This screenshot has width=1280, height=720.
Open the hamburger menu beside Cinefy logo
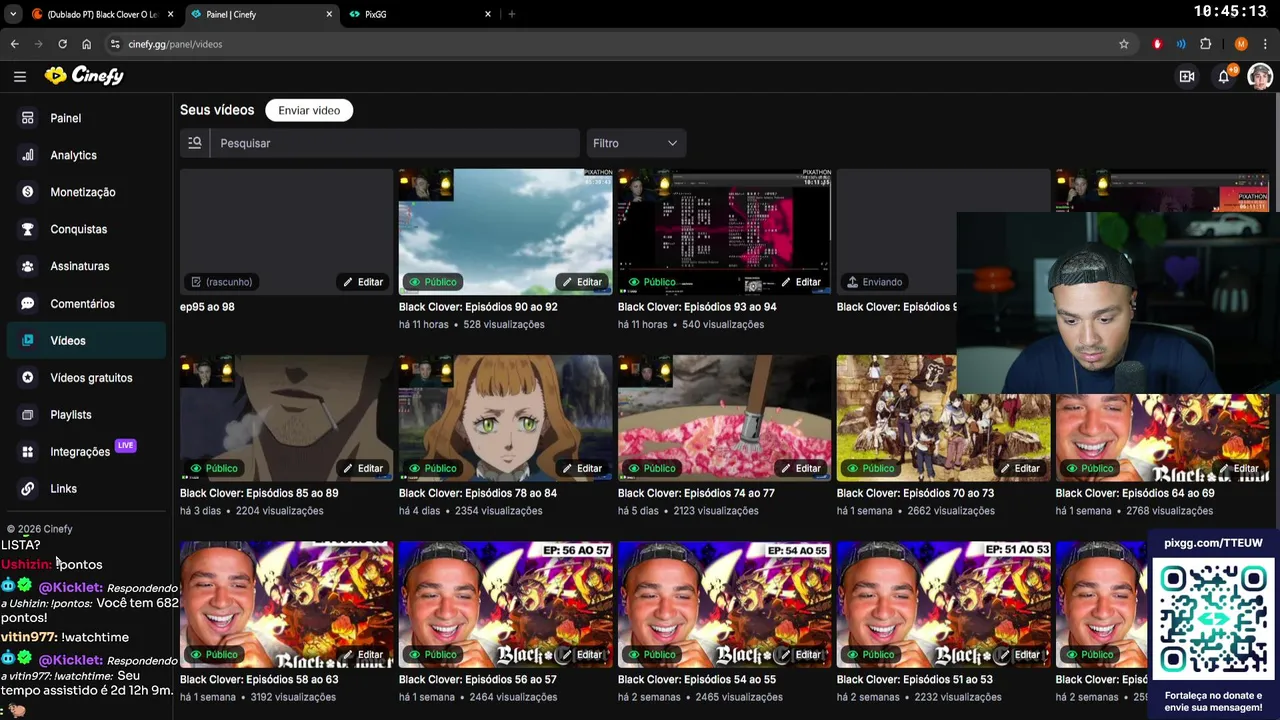coord(20,76)
